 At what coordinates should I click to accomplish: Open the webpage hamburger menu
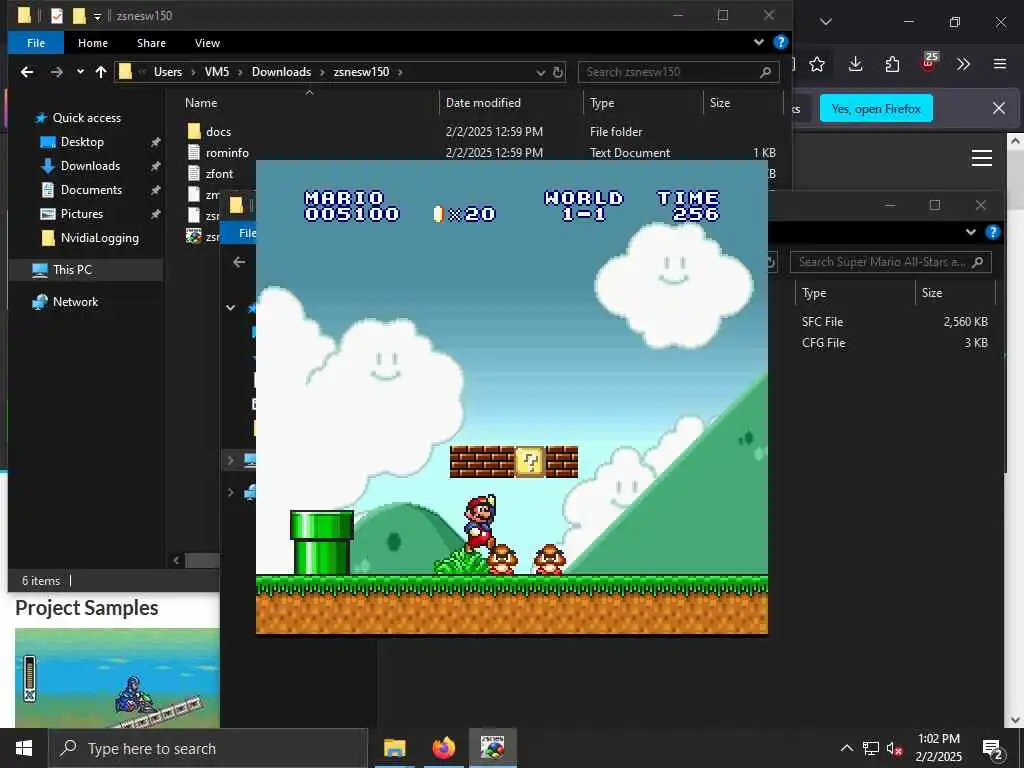click(982, 158)
